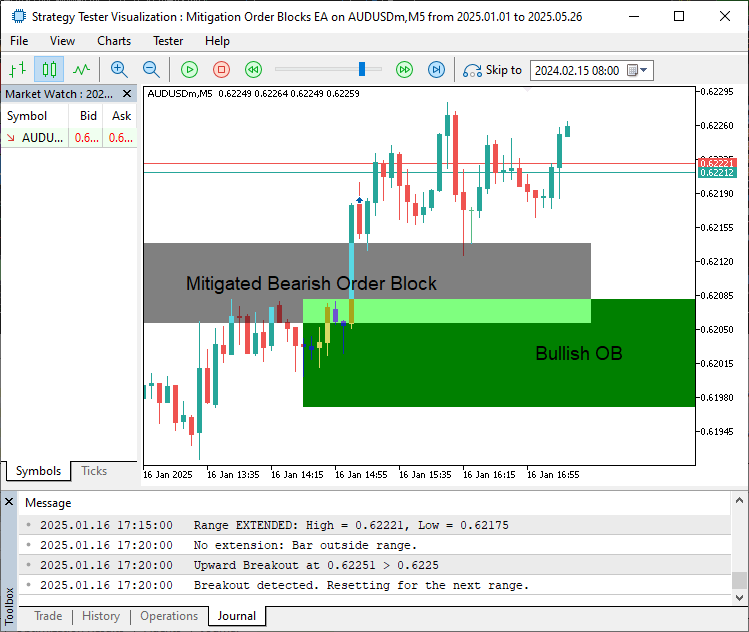Image resolution: width=749 pixels, height=632 pixels.
Task: Click the speed up icon
Action: click(404, 70)
